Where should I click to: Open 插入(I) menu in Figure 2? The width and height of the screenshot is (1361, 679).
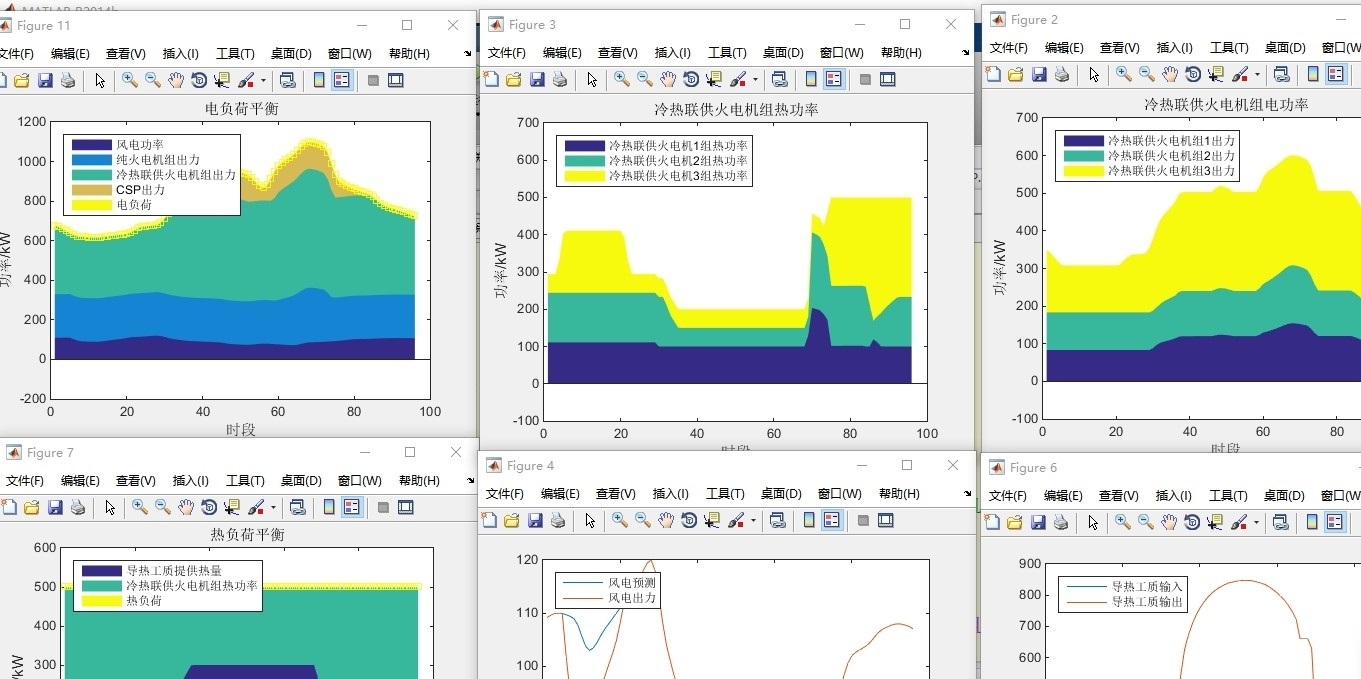(x=1174, y=48)
